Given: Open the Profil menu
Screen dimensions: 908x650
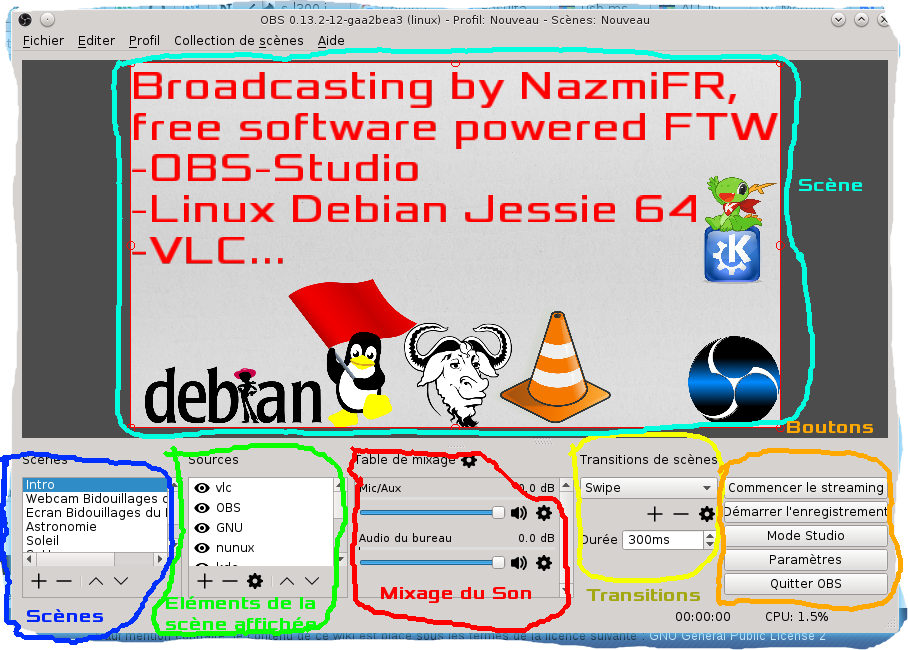Looking at the screenshot, I should (x=144, y=41).
